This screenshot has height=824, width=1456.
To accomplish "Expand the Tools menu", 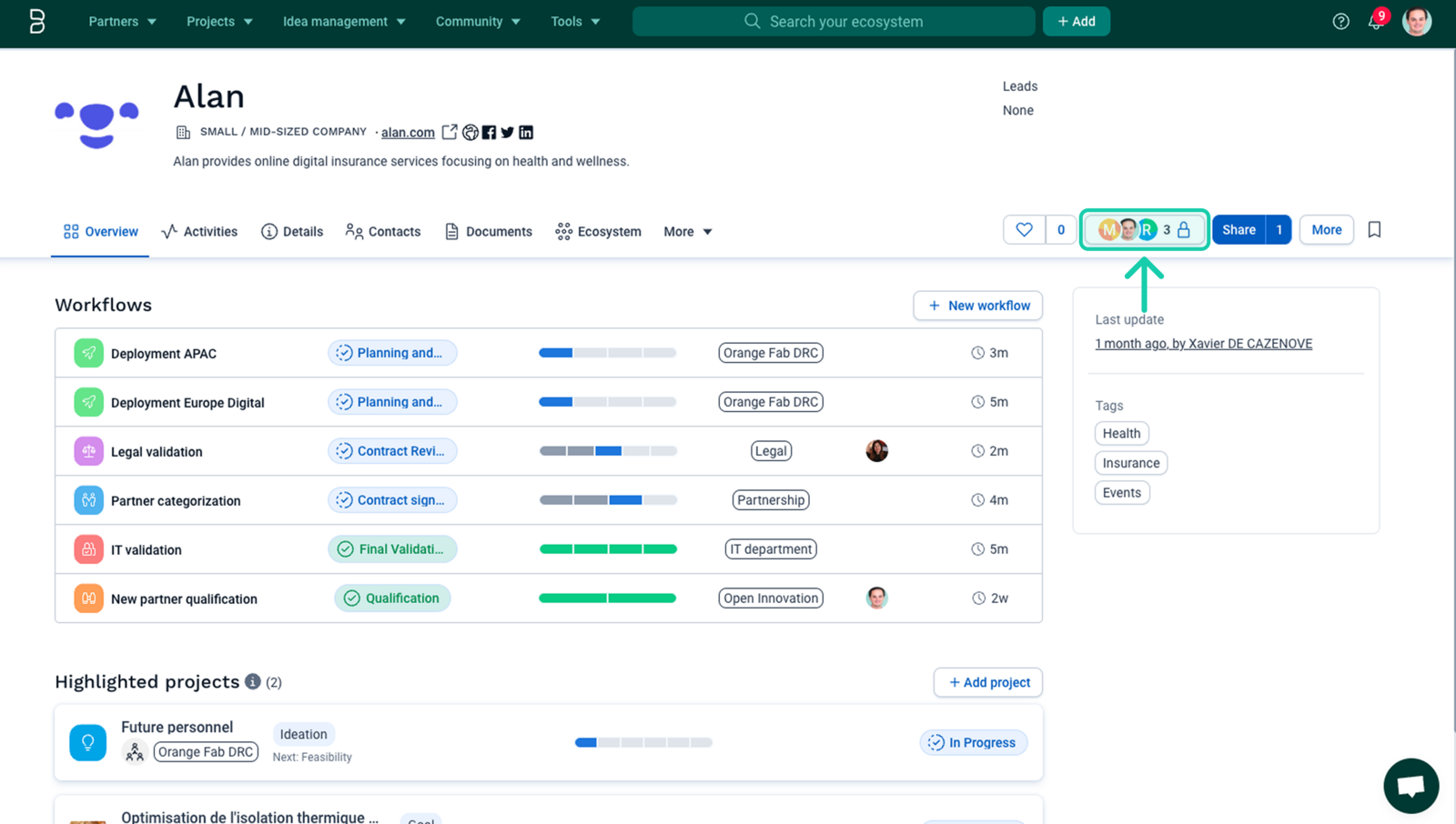I will [x=575, y=21].
